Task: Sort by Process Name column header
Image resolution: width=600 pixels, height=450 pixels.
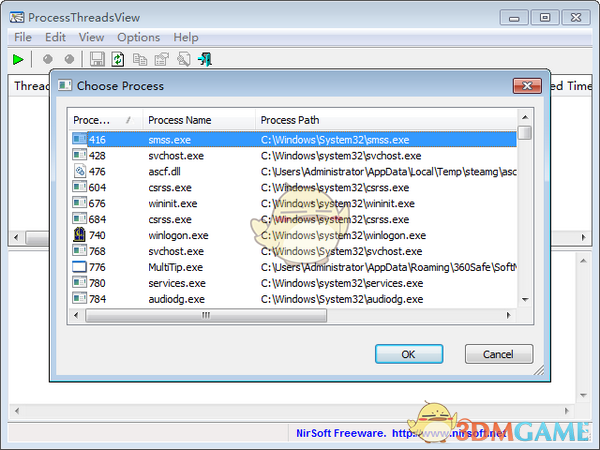Action: pyautogui.click(x=199, y=120)
